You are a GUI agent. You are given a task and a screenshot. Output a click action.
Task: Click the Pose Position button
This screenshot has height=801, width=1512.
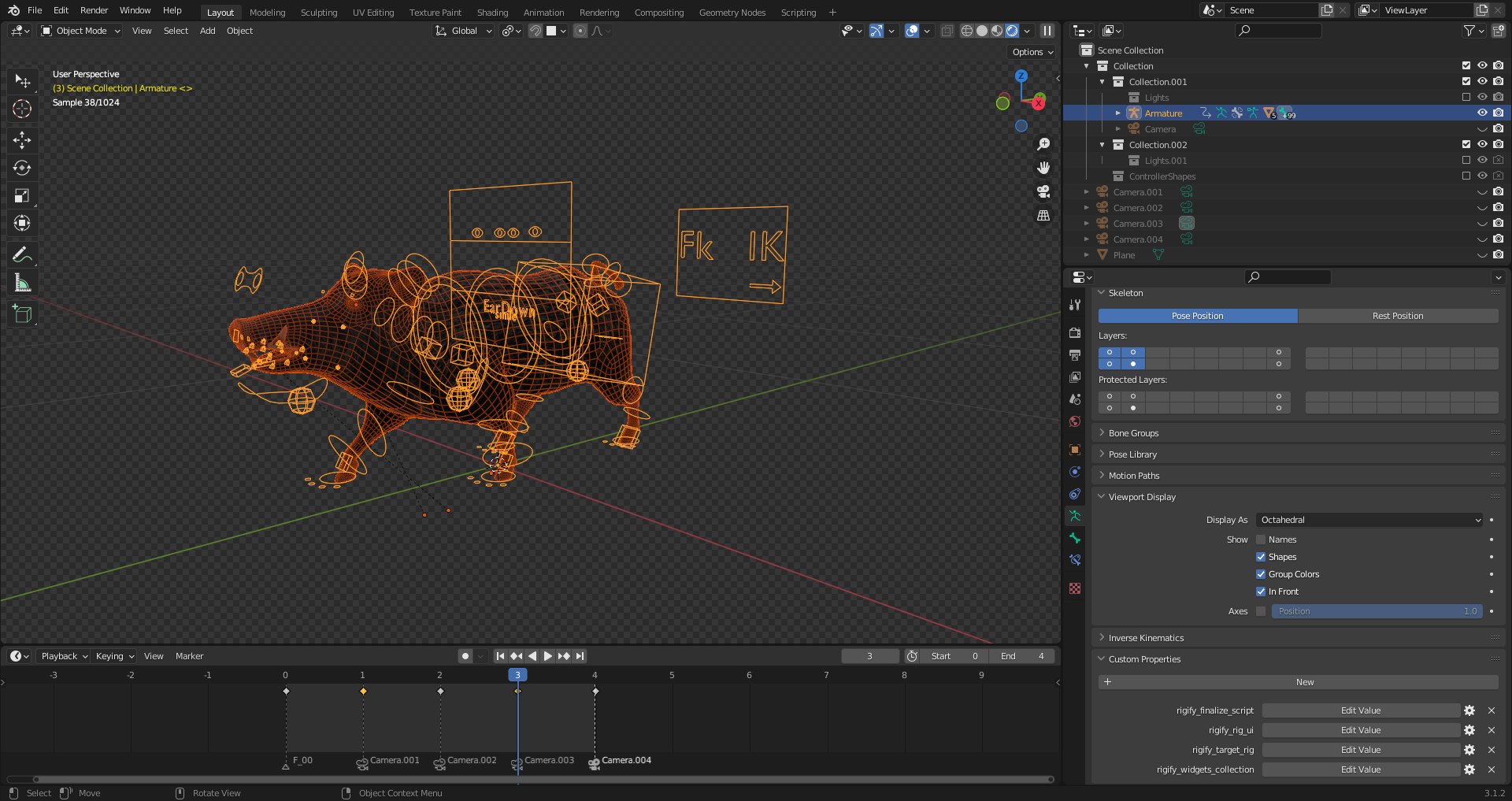click(x=1198, y=316)
